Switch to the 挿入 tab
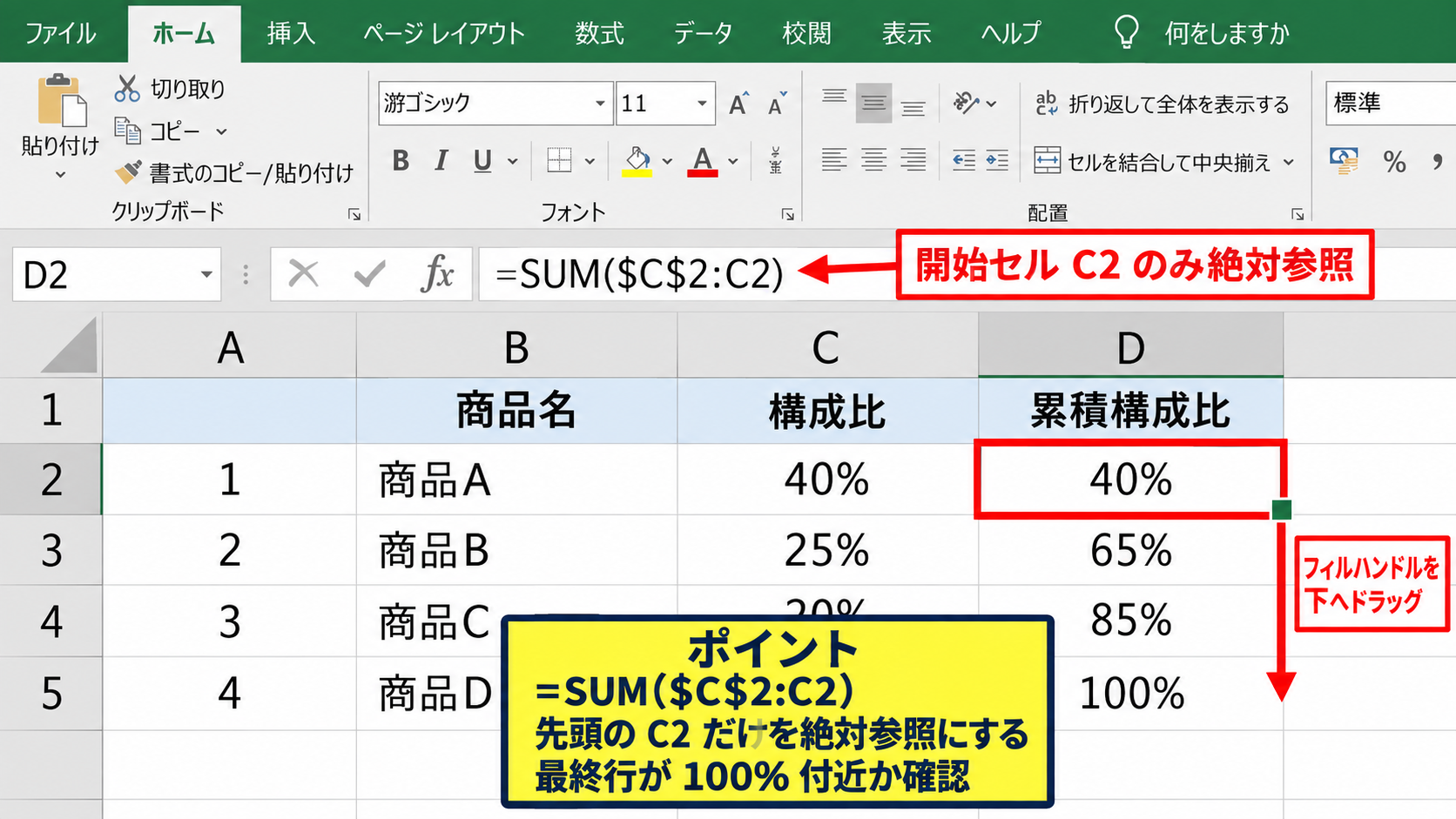The image size is (1456, 819). click(291, 33)
